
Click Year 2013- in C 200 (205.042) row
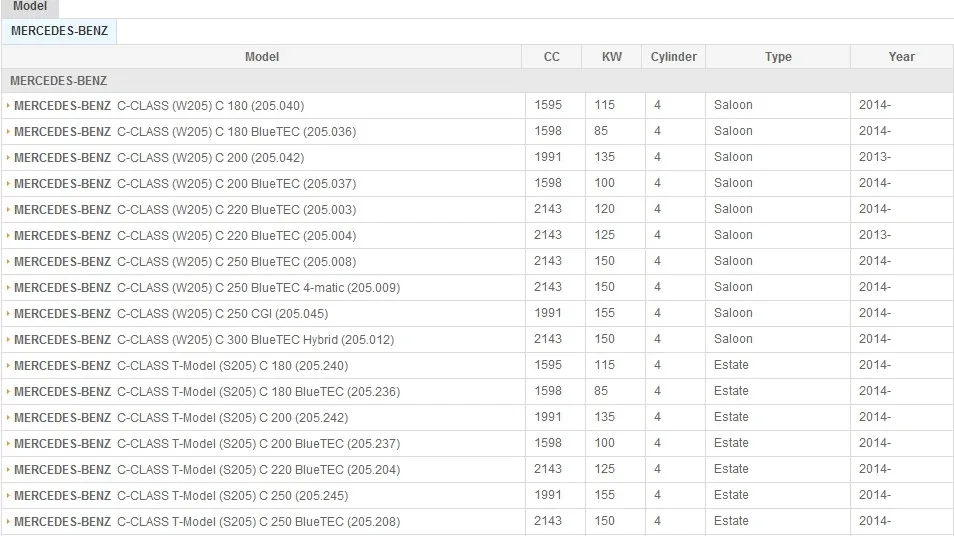click(875, 157)
